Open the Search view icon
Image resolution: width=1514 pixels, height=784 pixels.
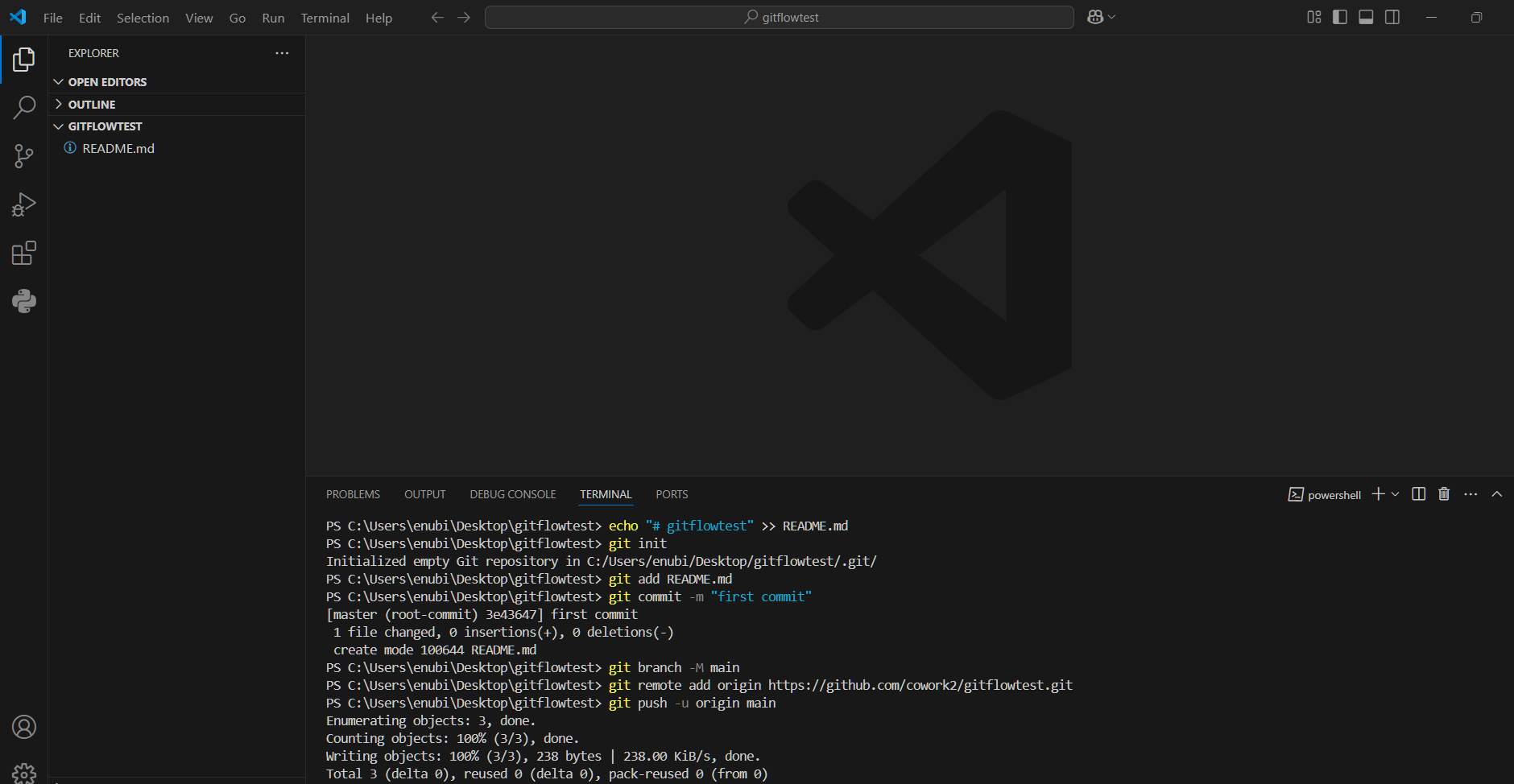coord(24,107)
